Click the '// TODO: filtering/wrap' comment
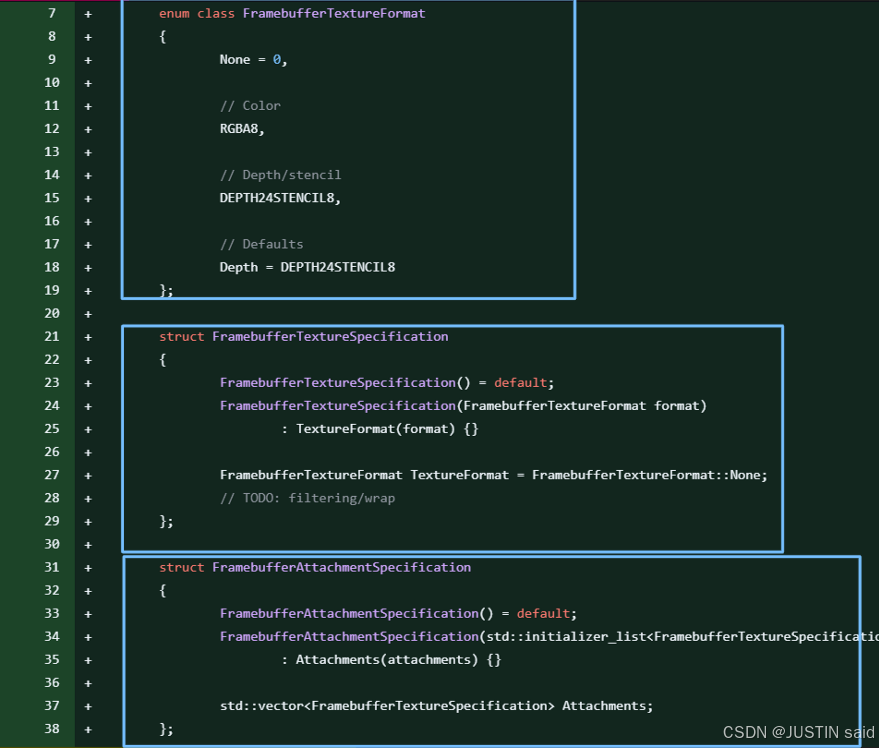 (307, 498)
